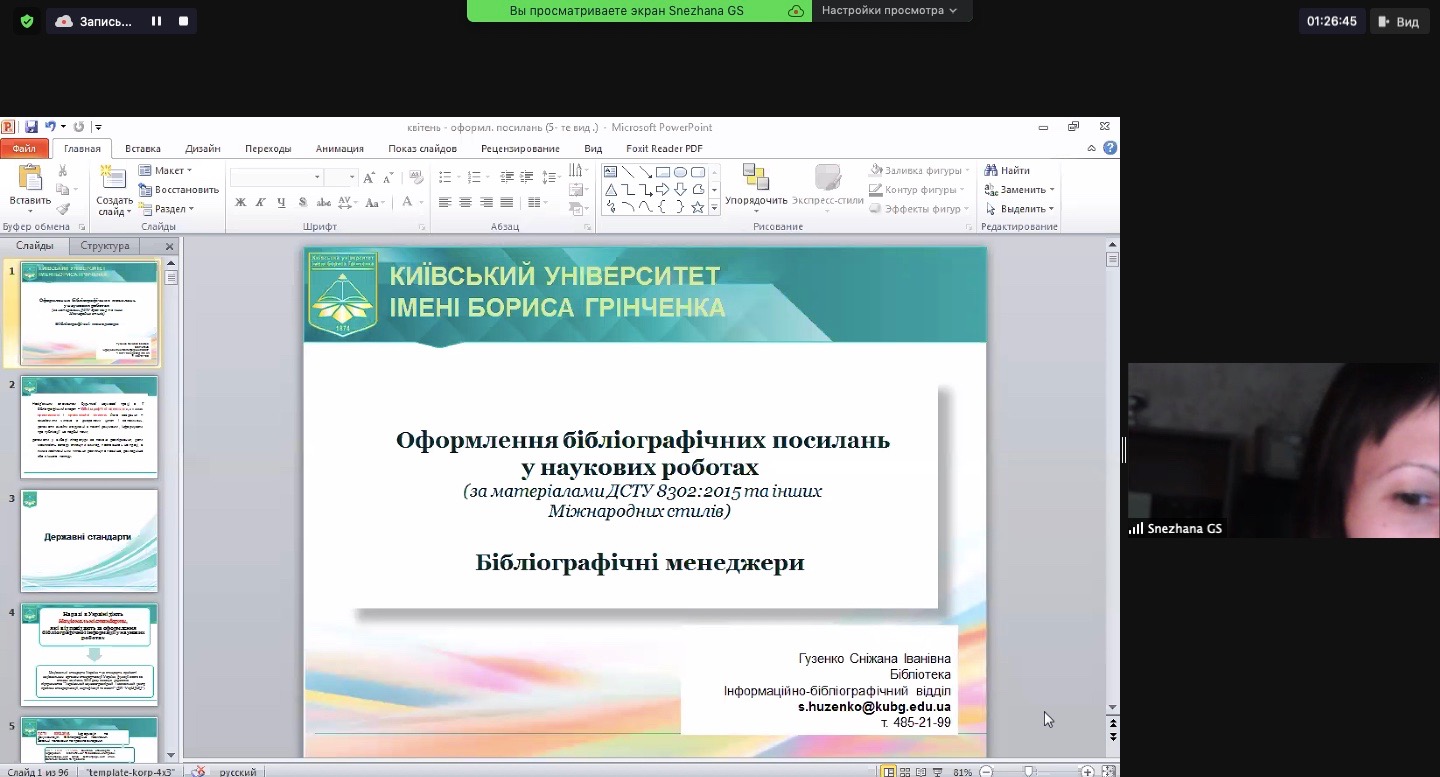Screen dimensions: 1440x777
Task: Open Настройки просмотра dropdown in Zoom
Action: point(889,10)
